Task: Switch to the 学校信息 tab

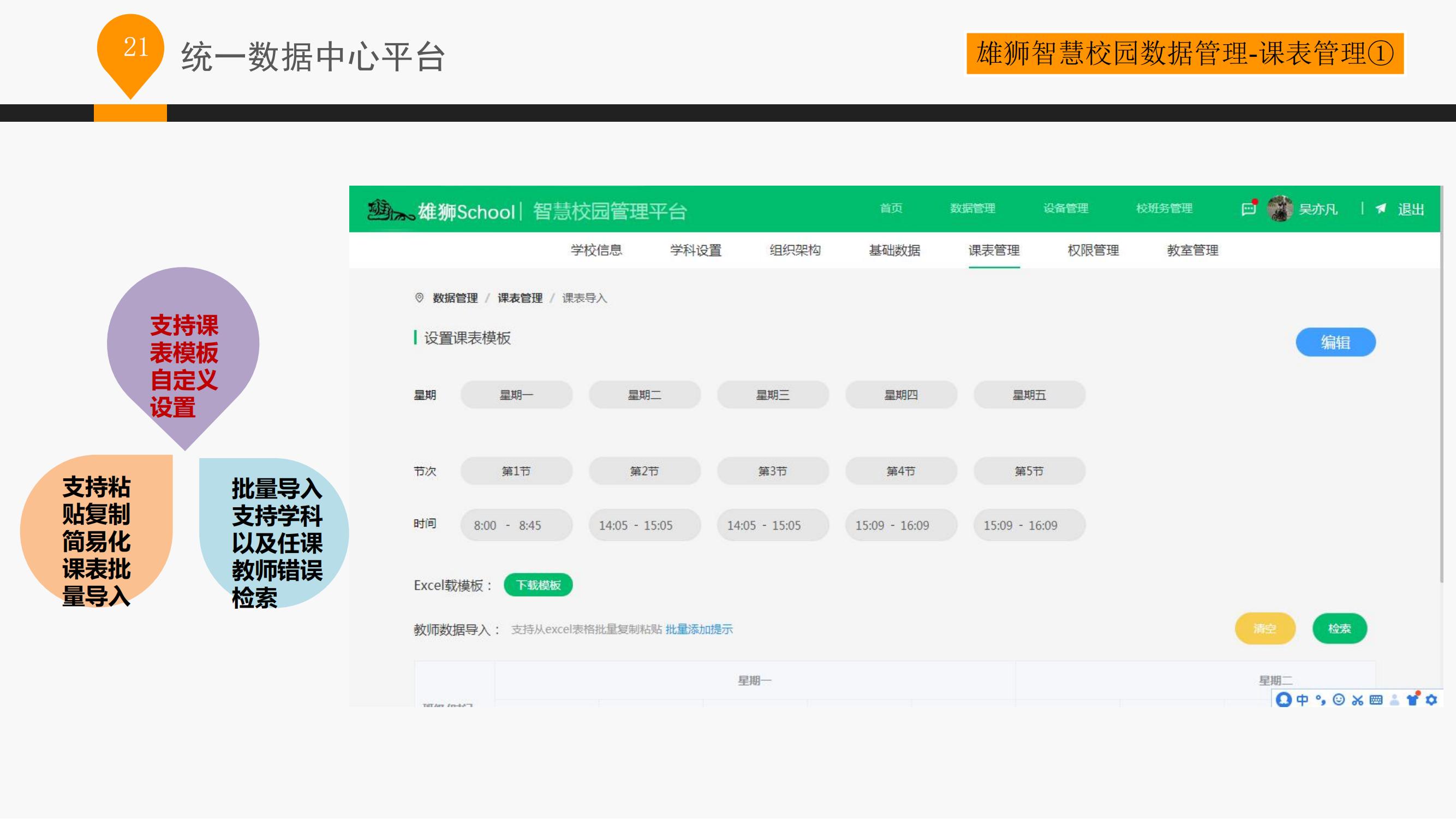Action: [x=596, y=250]
